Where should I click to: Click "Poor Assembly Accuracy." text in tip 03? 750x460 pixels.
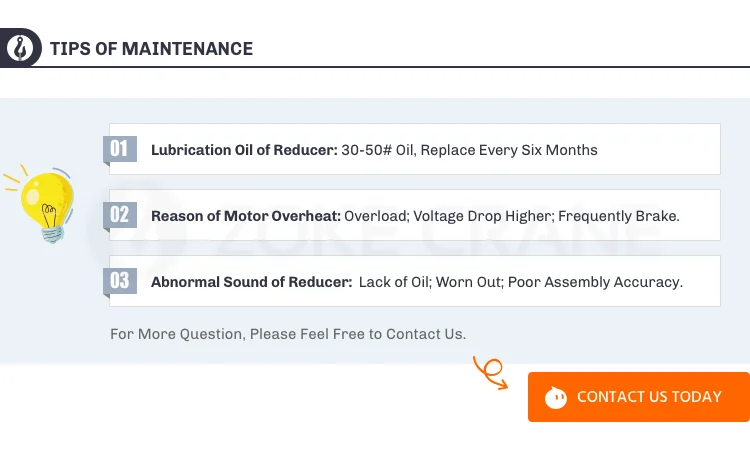(x=595, y=282)
